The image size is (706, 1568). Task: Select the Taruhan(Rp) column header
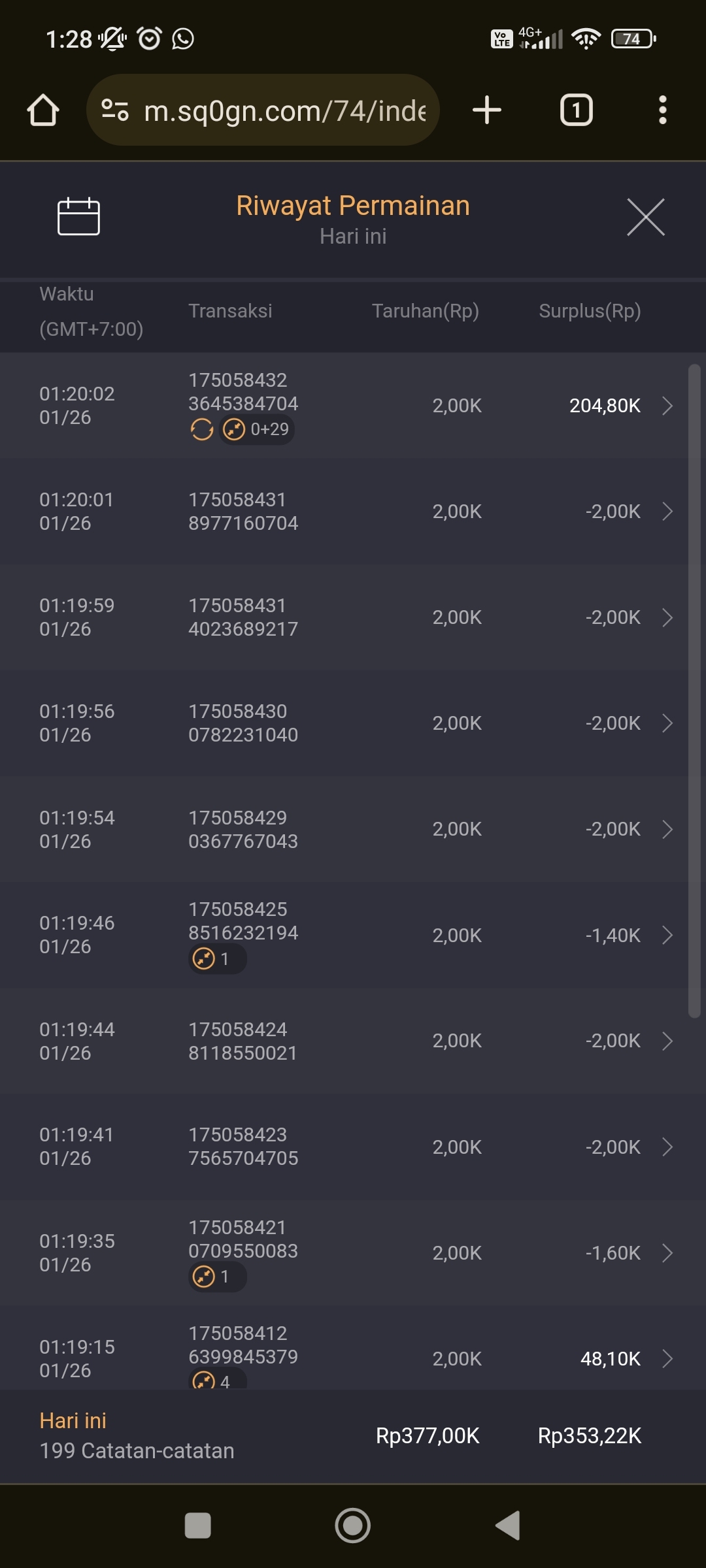point(425,311)
